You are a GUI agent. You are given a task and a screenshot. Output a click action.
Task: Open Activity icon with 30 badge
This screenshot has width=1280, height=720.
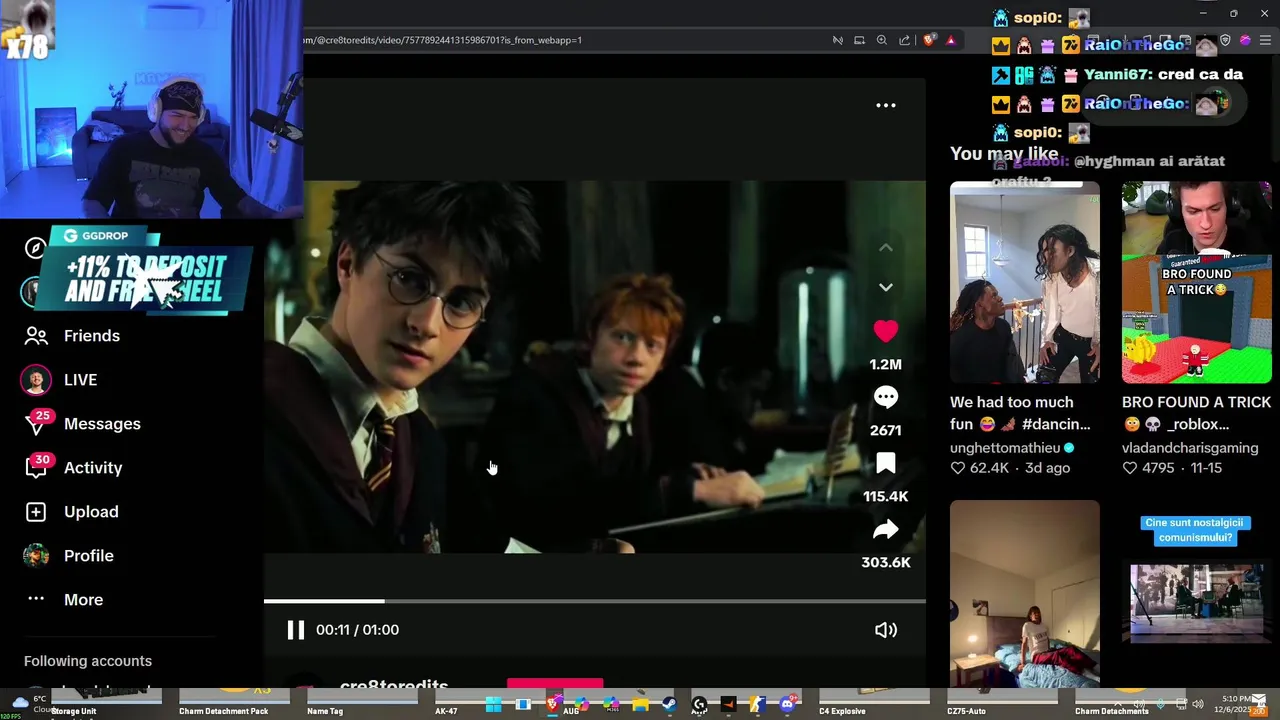[36, 468]
